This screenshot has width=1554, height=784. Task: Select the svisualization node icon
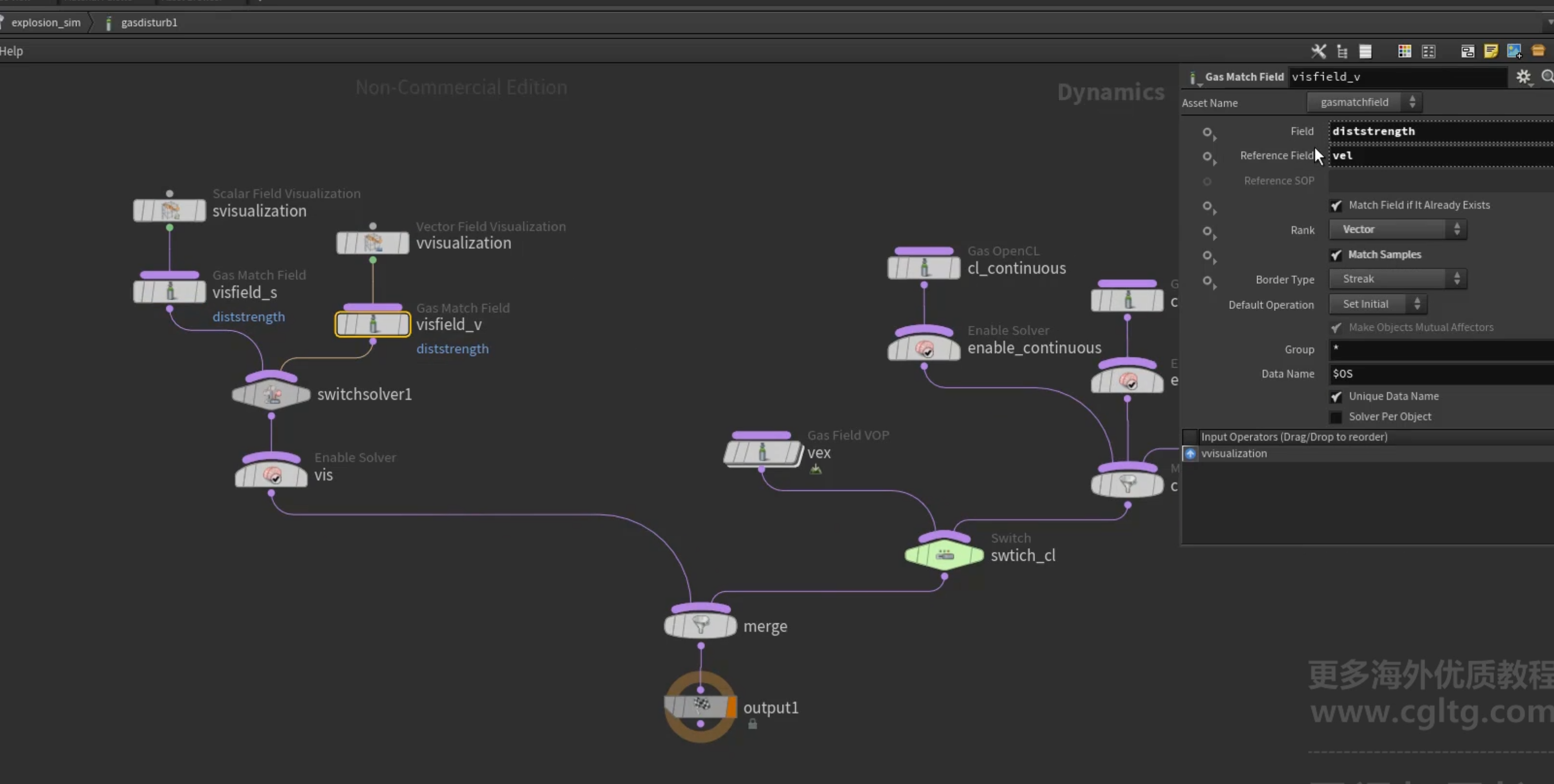coord(169,211)
